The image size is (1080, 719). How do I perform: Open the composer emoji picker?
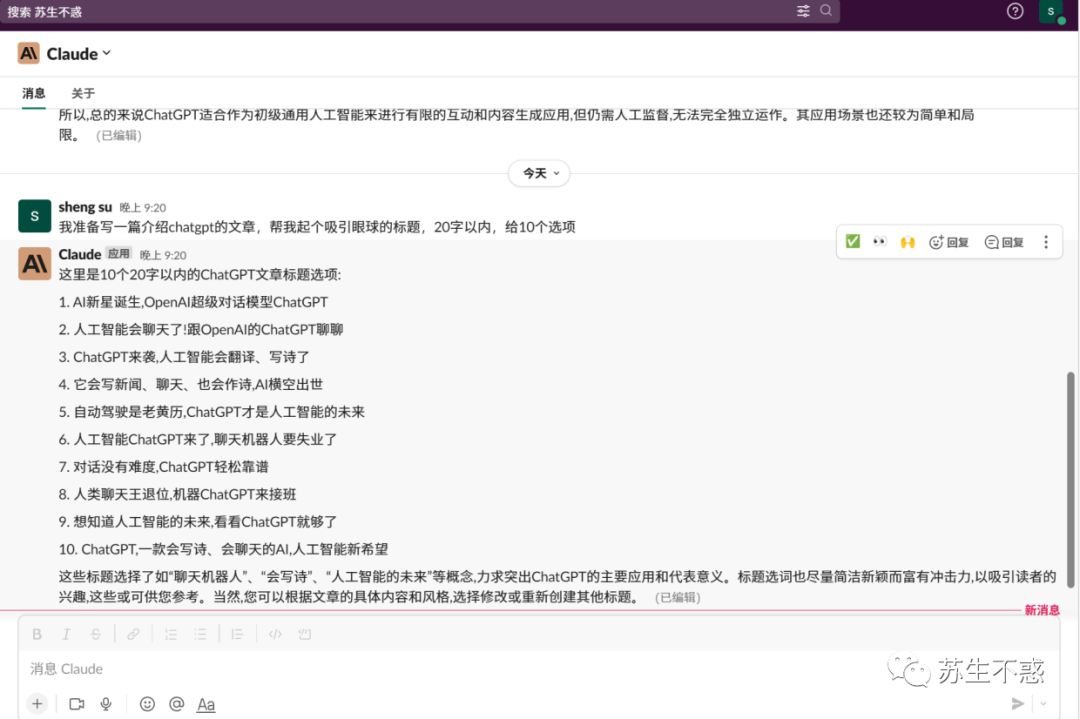147,704
